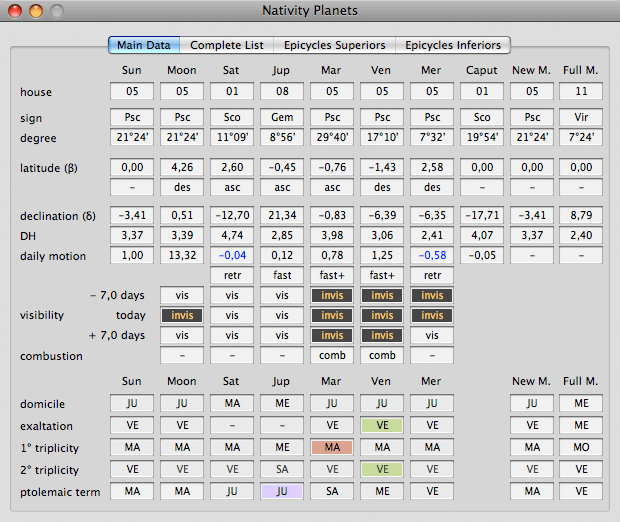This screenshot has width=620, height=522.
Task: Click the Jup motion status fast
Action: pyautogui.click(x=282, y=275)
